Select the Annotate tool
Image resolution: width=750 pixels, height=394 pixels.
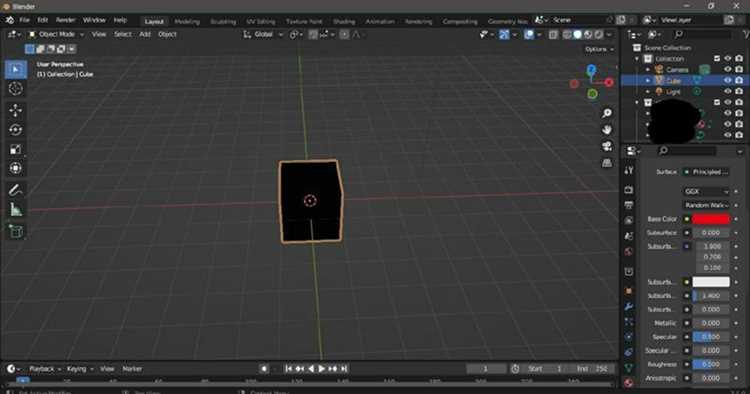[15, 190]
